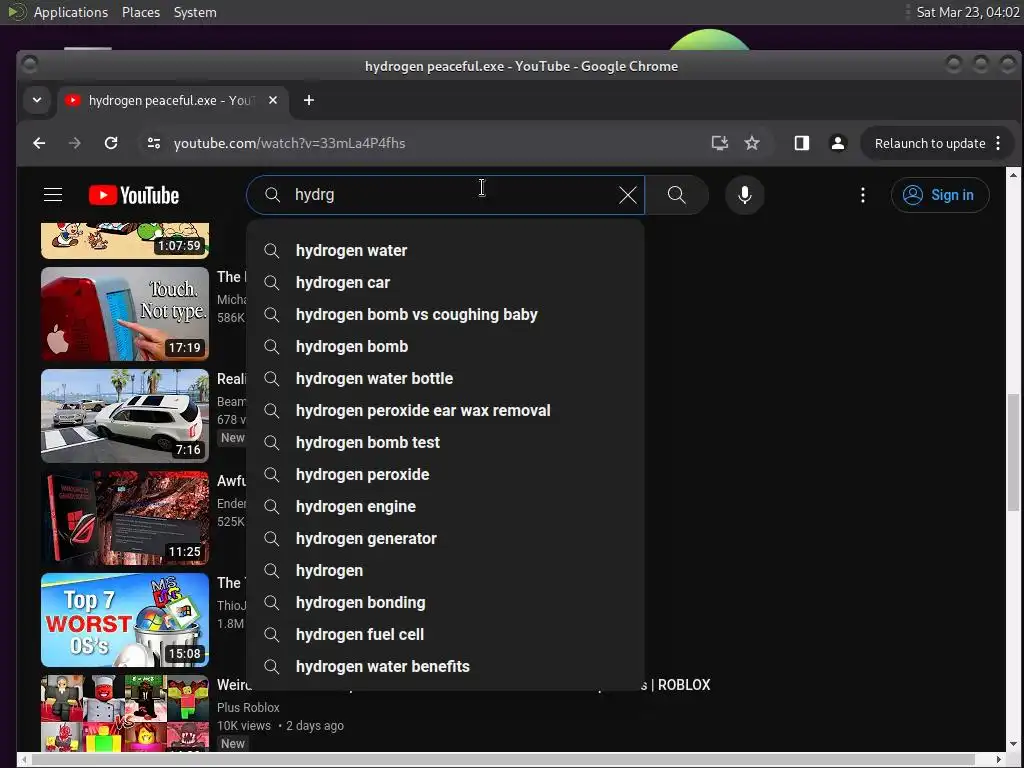The width and height of the screenshot is (1024, 768).
Task: Go back with the browser back arrow
Action: (39, 143)
